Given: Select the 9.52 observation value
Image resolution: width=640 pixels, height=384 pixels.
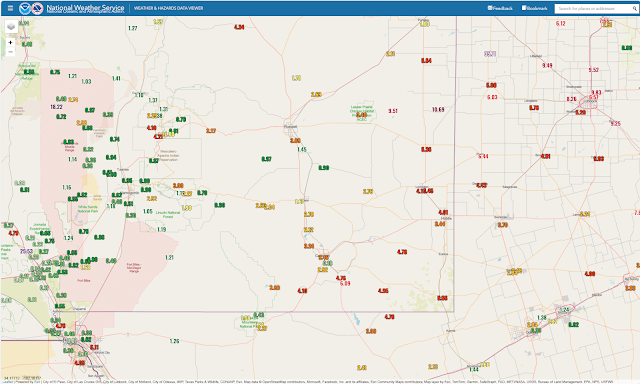Looking at the screenshot, I should click(x=594, y=70).
